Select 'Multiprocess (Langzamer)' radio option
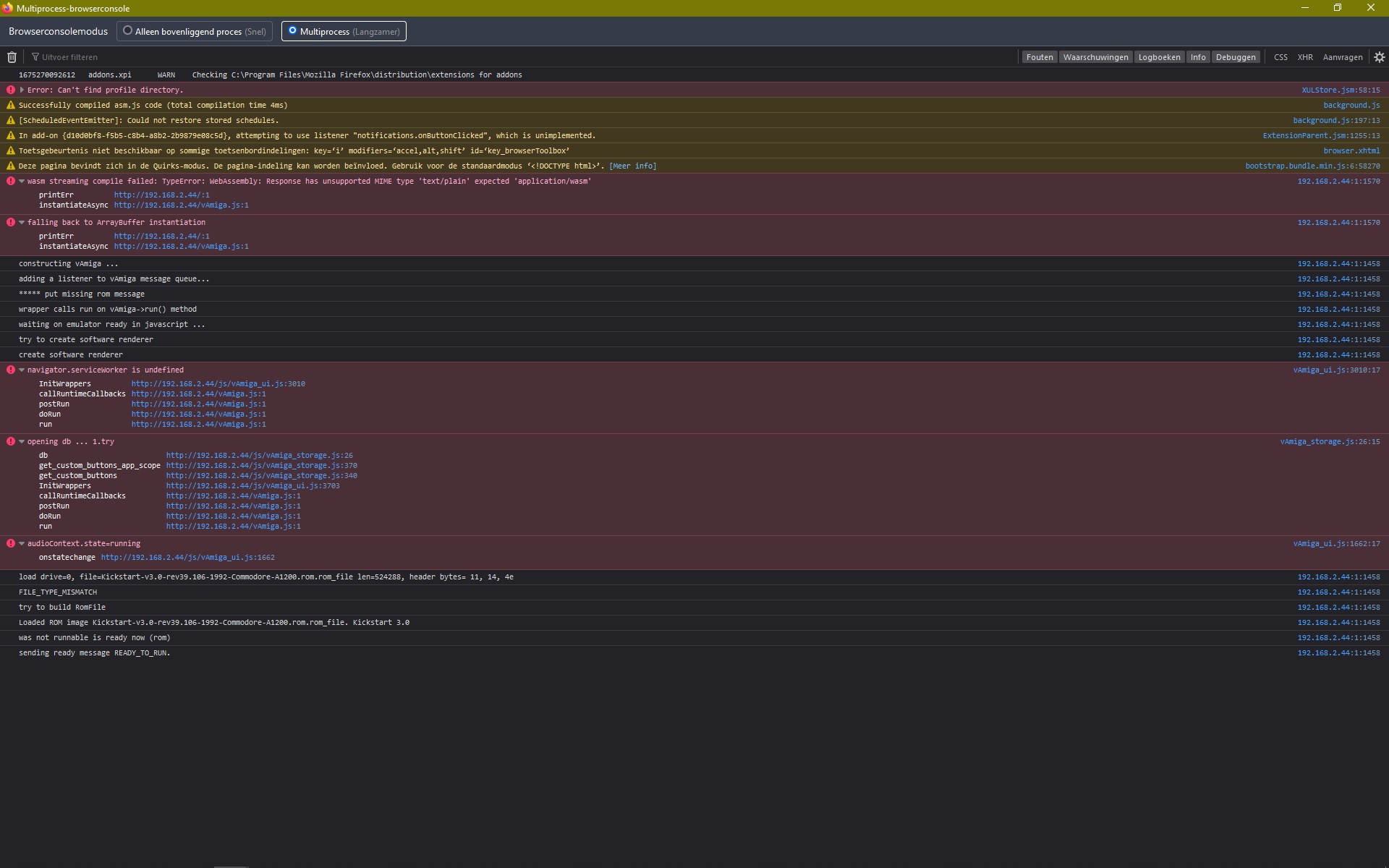1389x868 pixels. pyautogui.click(x=344, y=31)
